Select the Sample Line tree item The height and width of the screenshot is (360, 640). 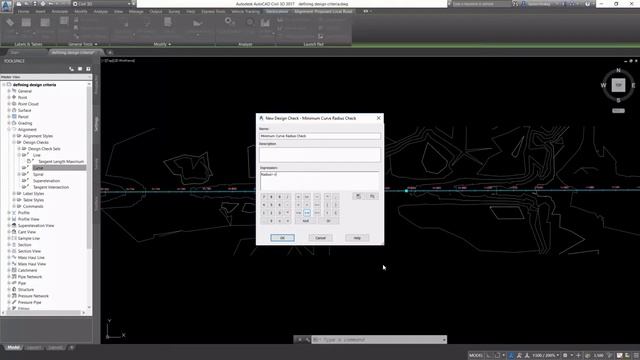(x=29, y=238)
